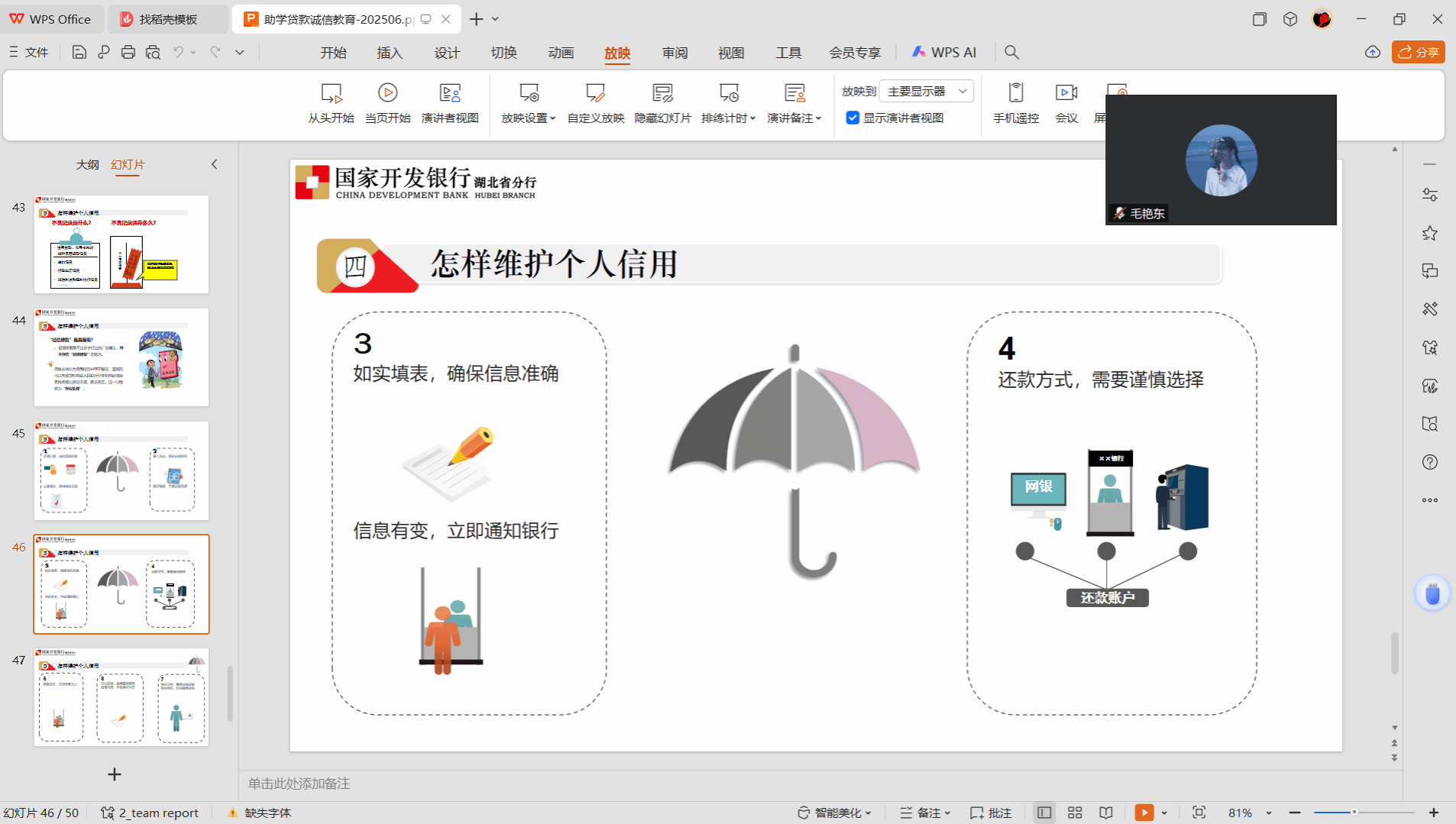The image size is (1456, 824).
Task: Switch to slide sorter grid view icon
Action: (x=1075, y=813)
